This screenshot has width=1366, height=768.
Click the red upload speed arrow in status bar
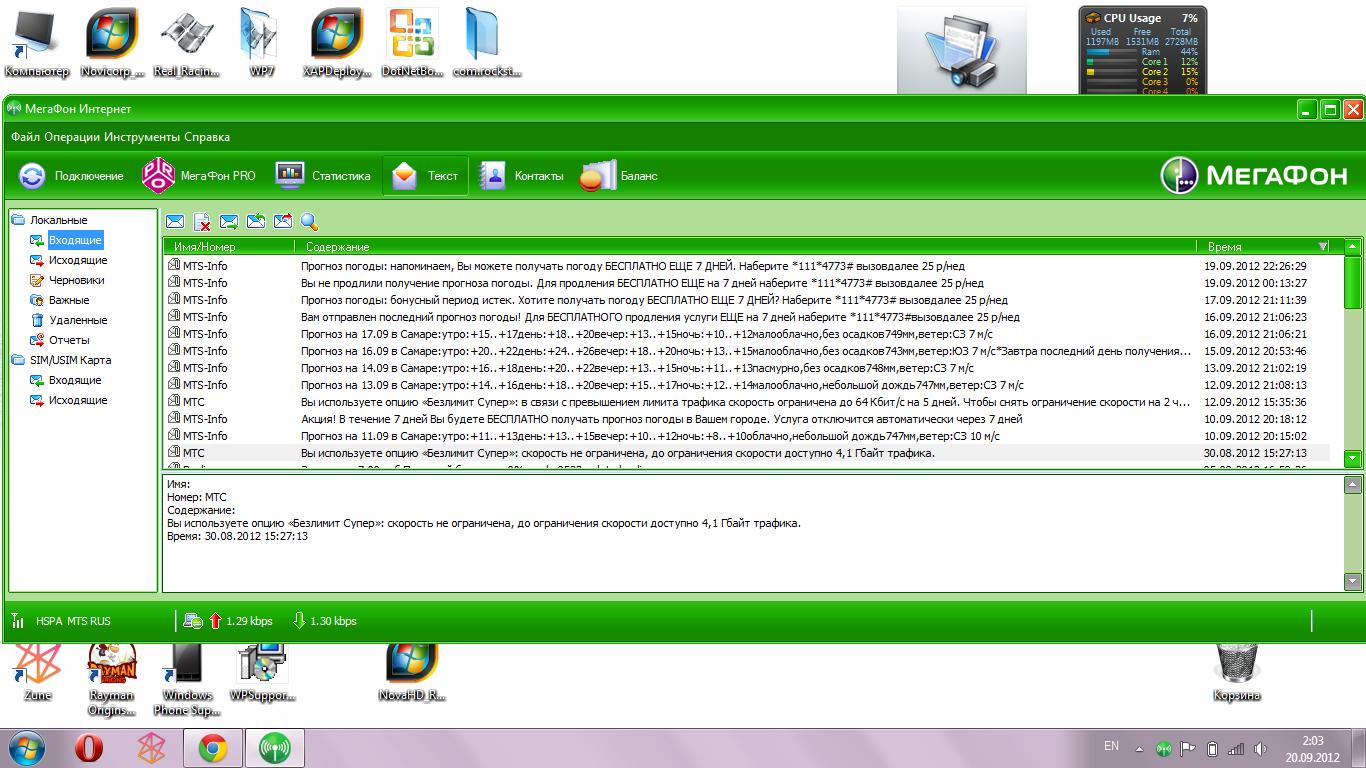[x=215, y=621]
